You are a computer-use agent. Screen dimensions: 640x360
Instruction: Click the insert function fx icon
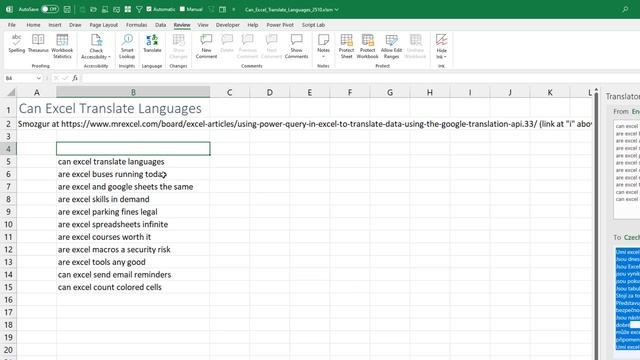75,78
